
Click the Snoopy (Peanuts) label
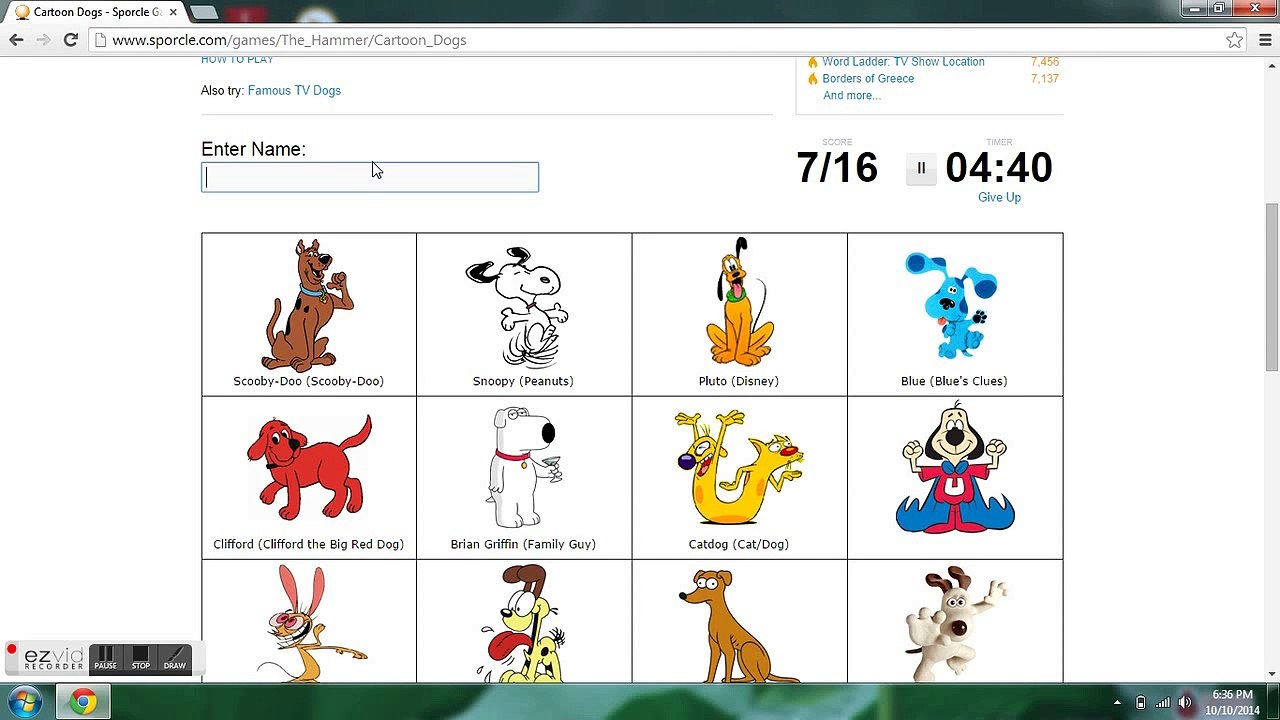[x=523, y=381]
